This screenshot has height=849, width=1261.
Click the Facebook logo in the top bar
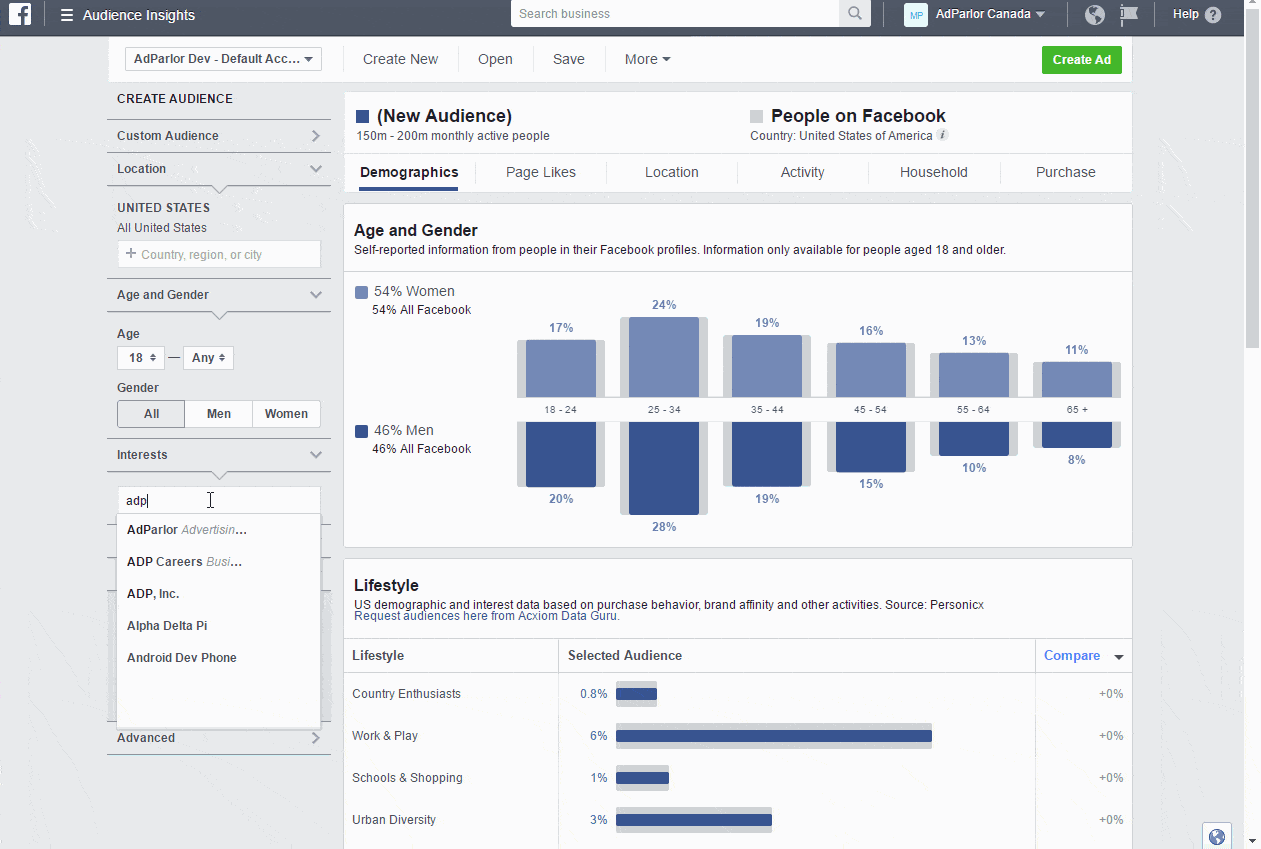pos(20,15)
